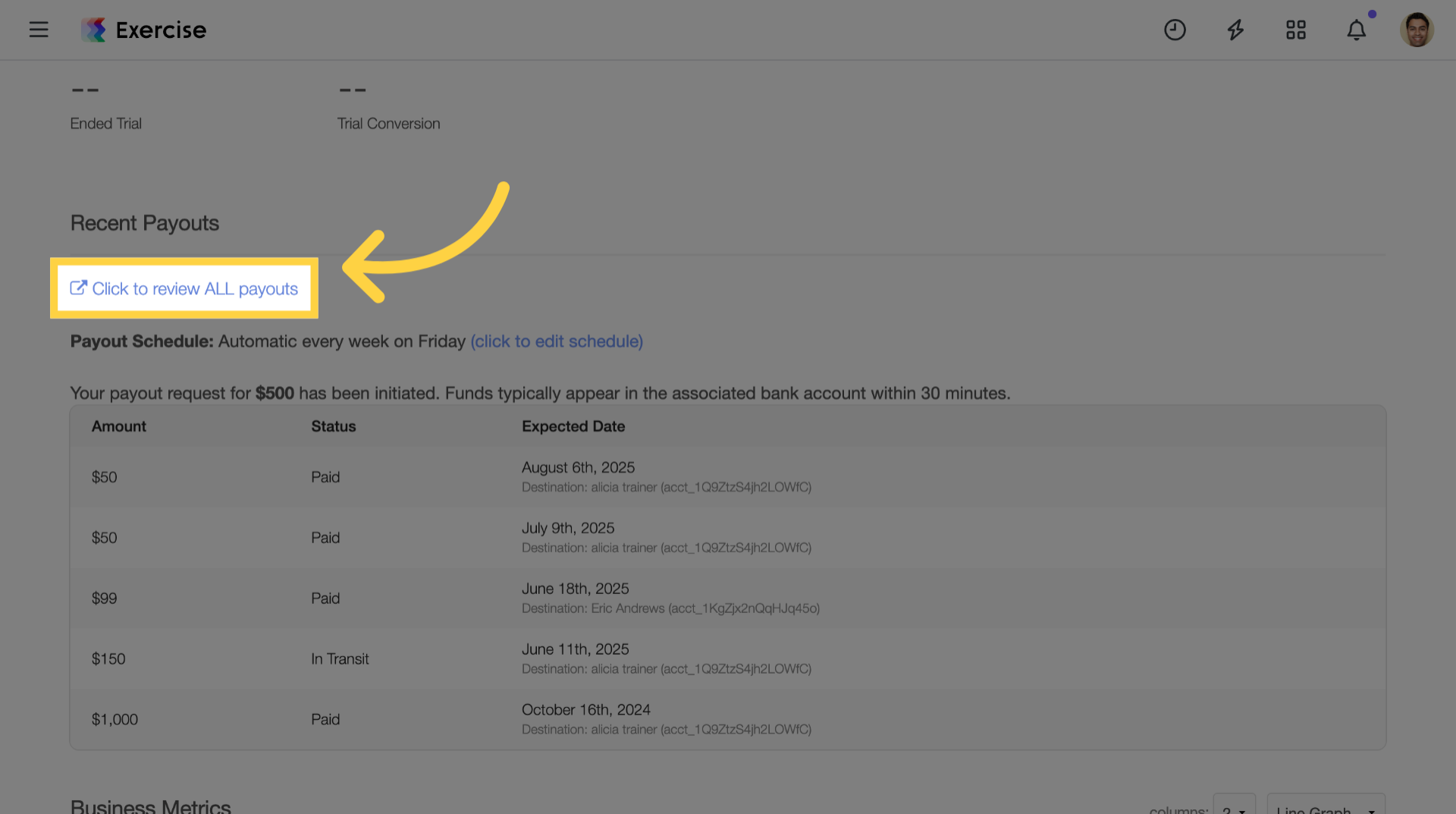
Task: Click the Expected Date column header
Action: coord(573,426)
